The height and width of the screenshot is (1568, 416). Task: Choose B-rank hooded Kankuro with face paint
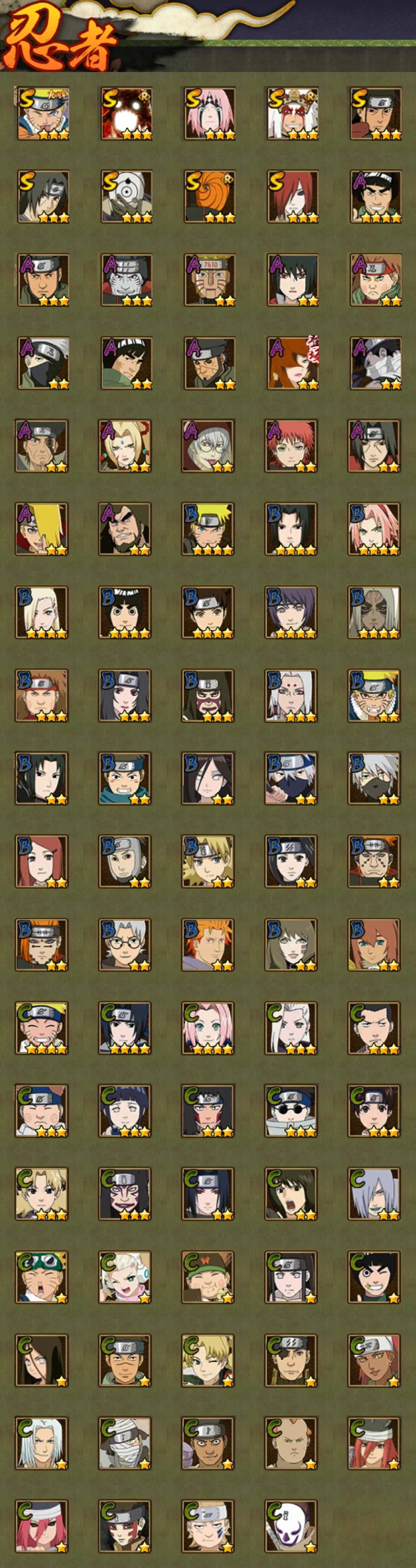tap(209, 696)
